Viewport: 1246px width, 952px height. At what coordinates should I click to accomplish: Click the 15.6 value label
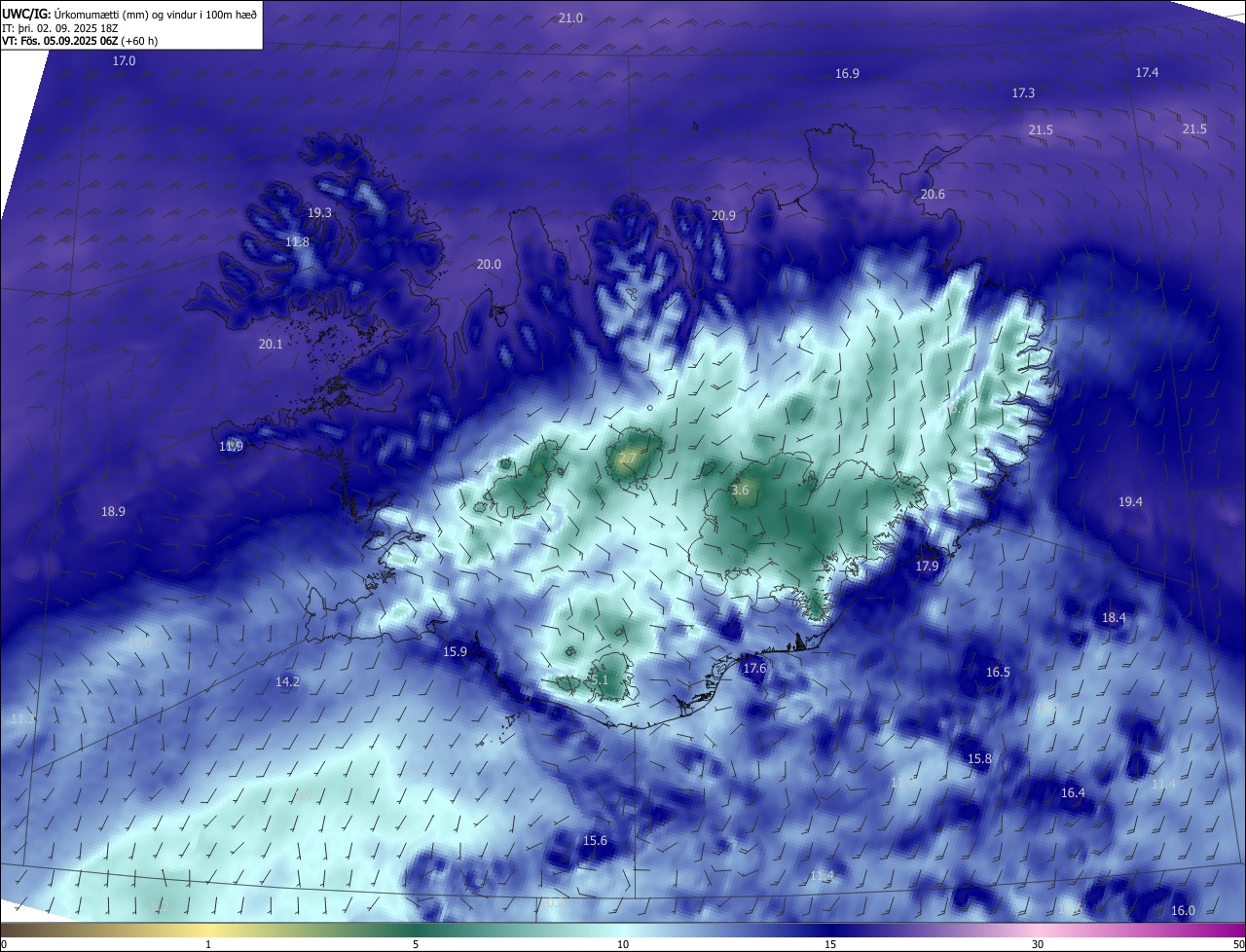pyautogui.click(x=595, y=841)
